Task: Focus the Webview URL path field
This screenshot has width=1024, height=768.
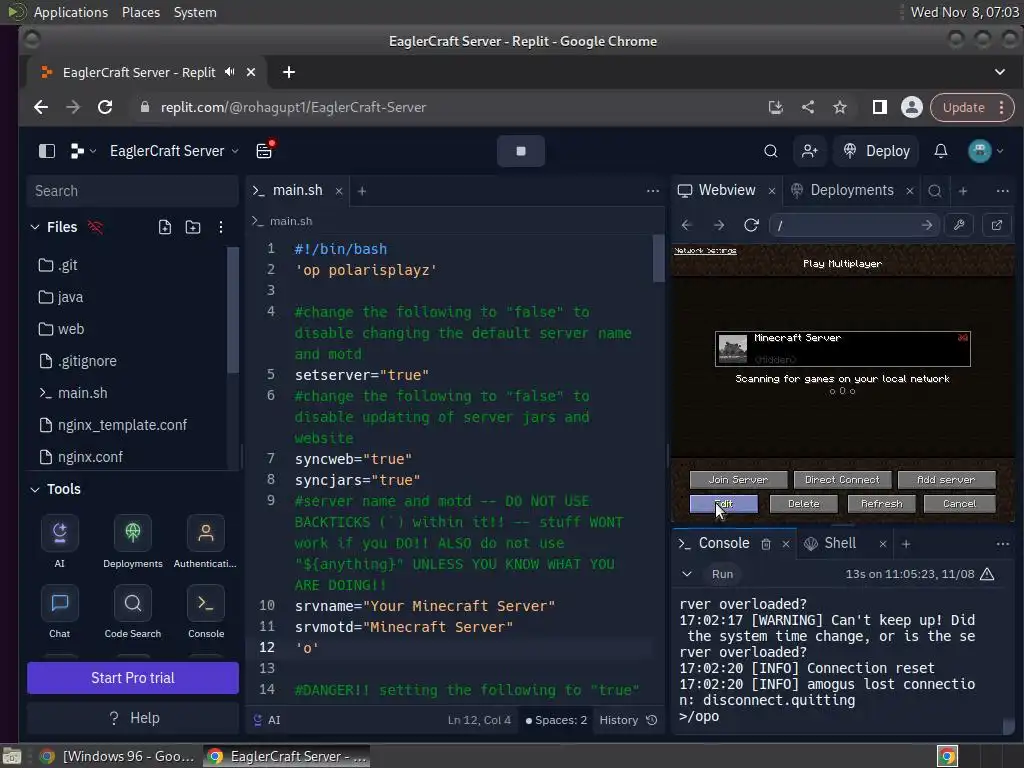Action: (854, 225)
